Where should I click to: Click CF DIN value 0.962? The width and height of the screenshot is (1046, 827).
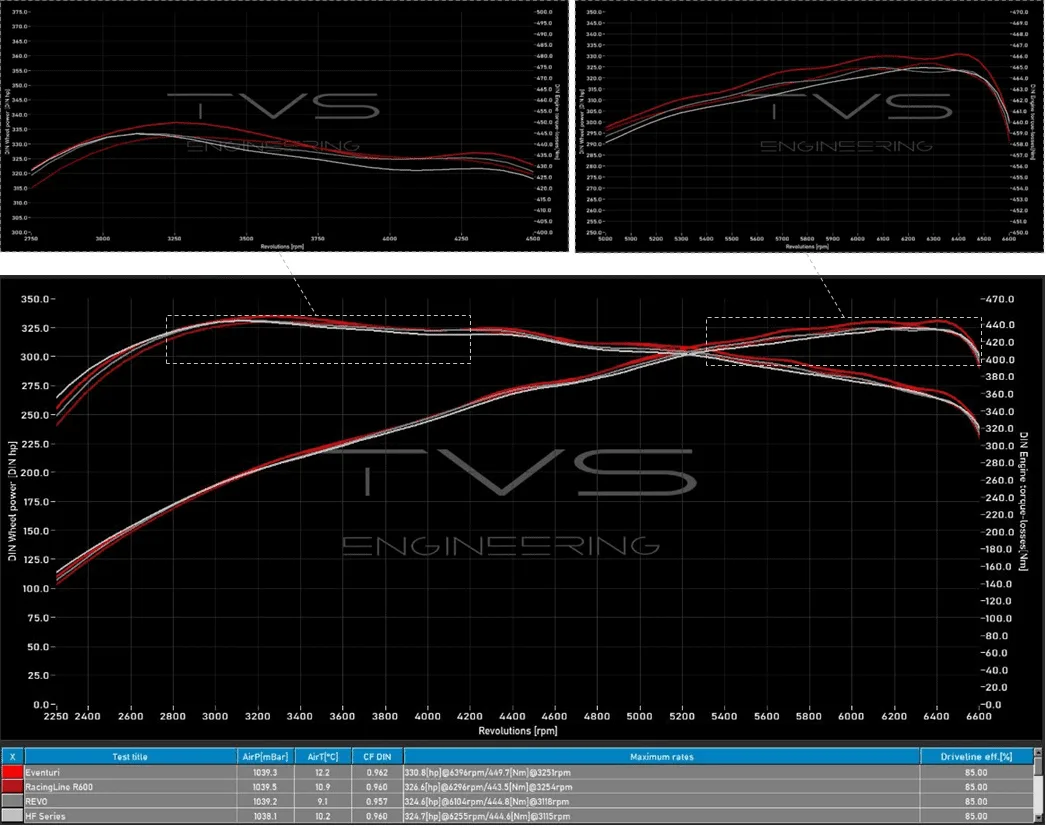pos(377,772)
